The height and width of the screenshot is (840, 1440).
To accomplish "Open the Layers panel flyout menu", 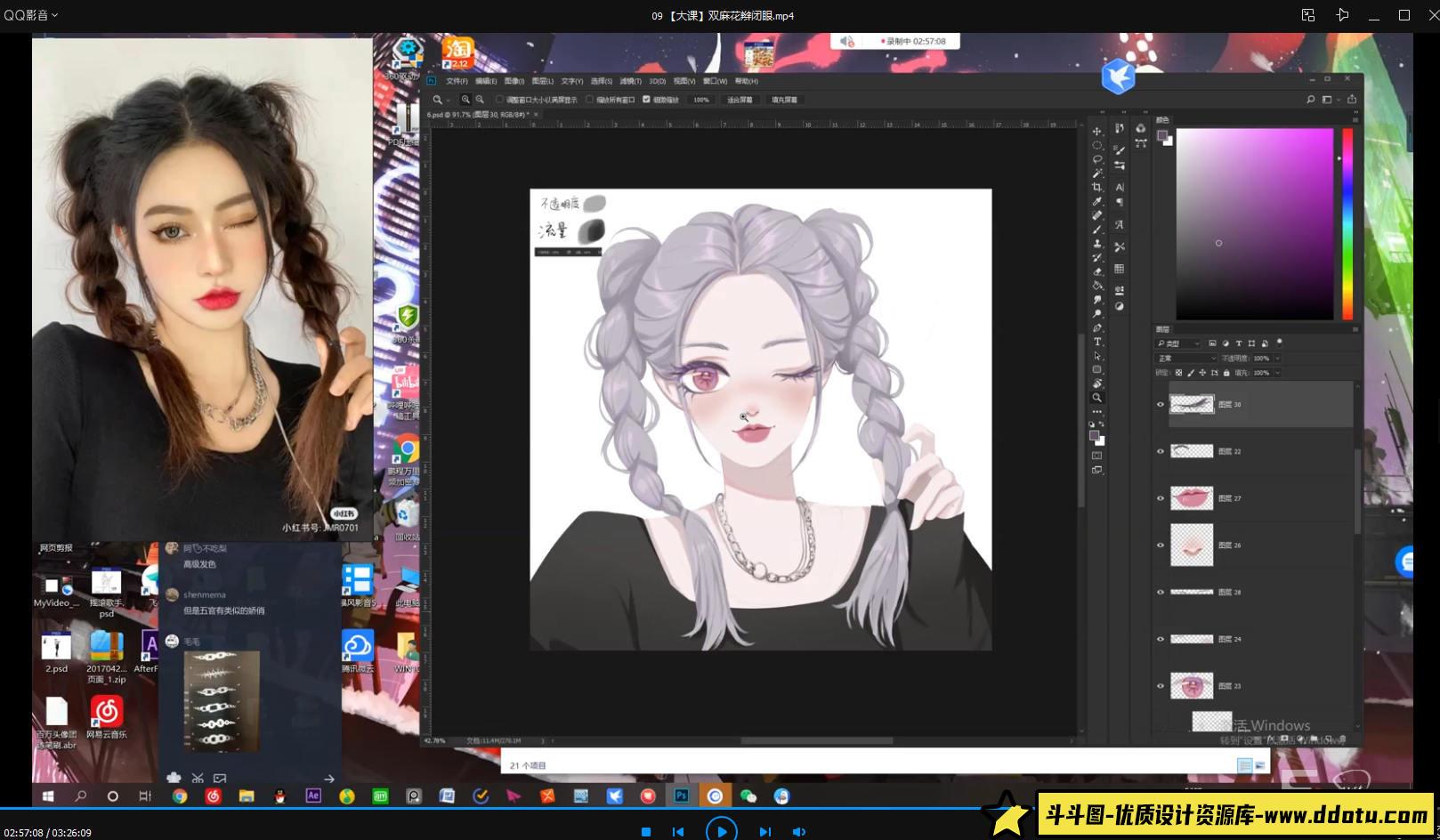I will [1355, 329].
